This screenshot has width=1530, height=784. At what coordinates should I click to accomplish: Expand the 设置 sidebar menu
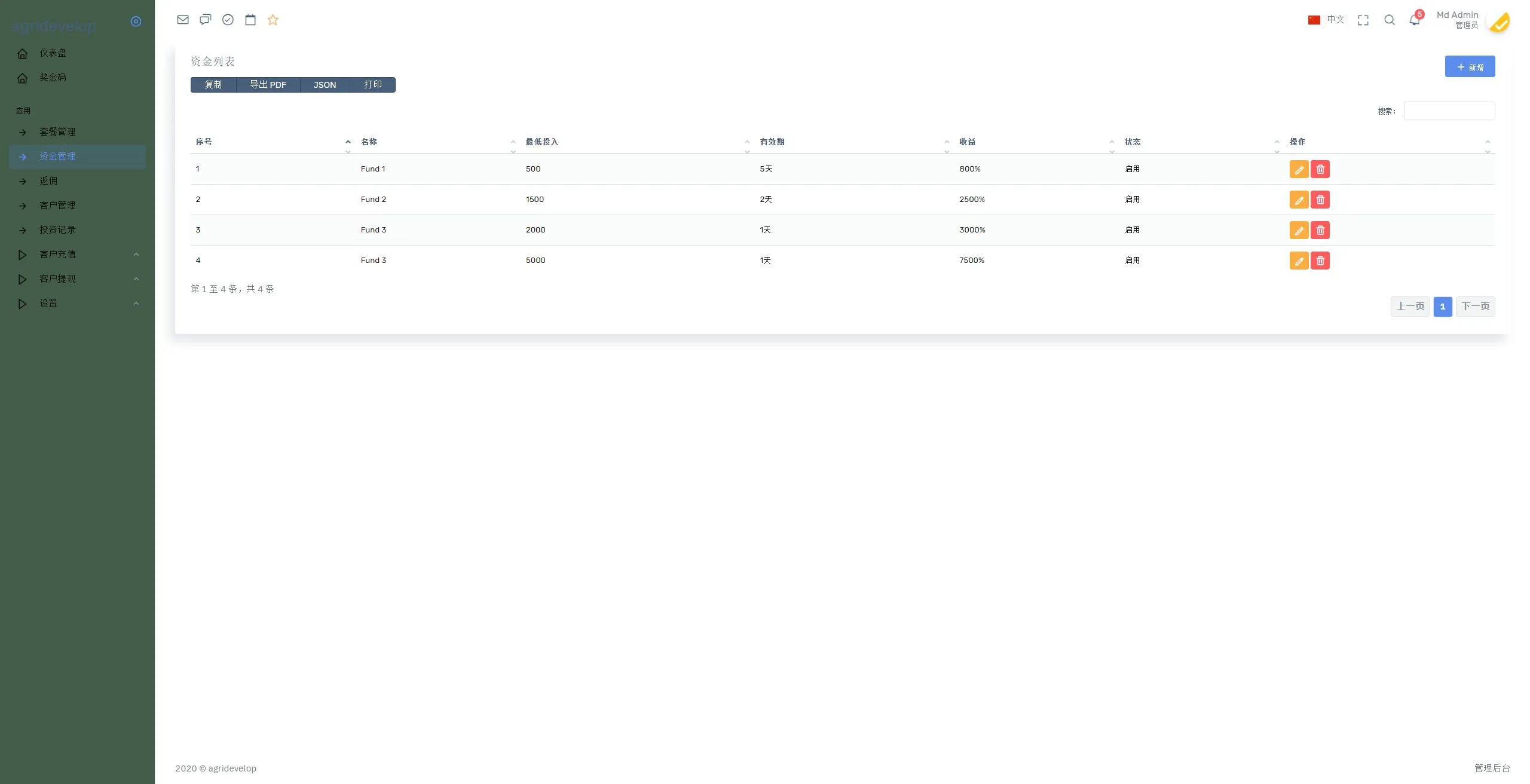coord(78,304)
